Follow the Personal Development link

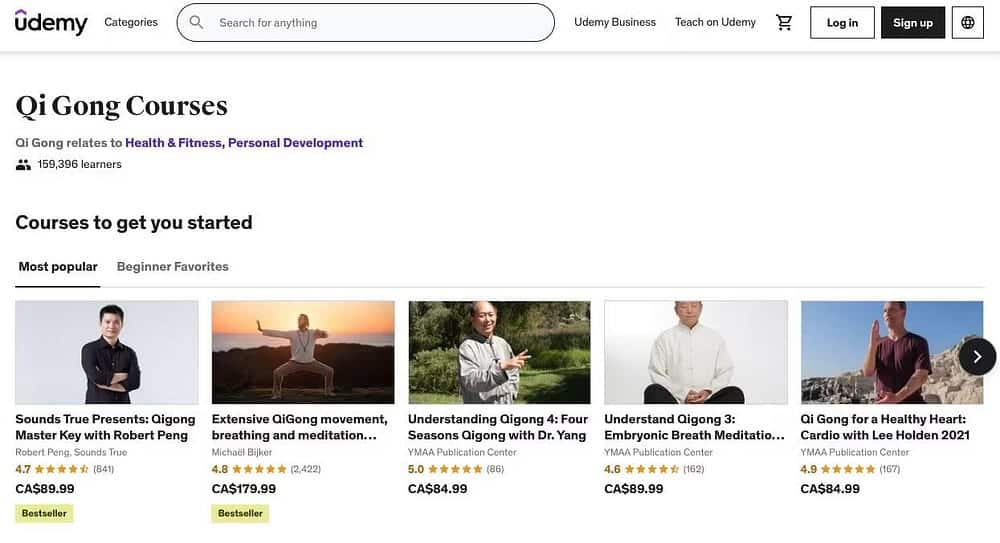pyautogui.click(x=295, y=143)
